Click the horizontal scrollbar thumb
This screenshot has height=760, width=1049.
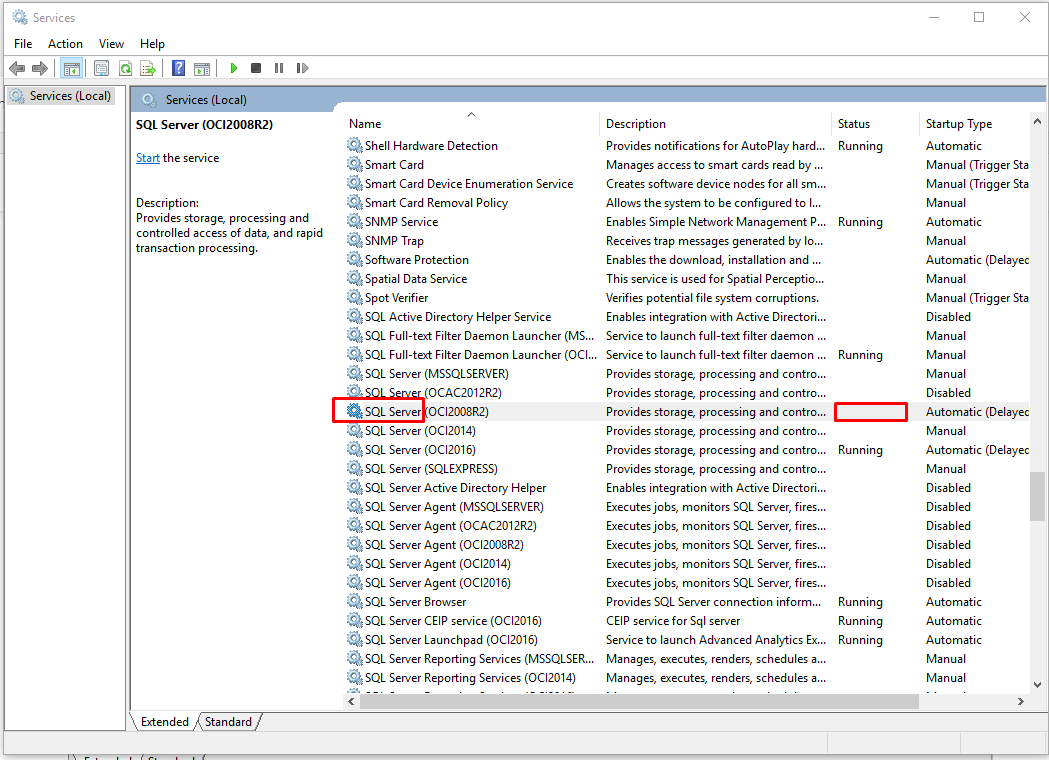(639, 701)
